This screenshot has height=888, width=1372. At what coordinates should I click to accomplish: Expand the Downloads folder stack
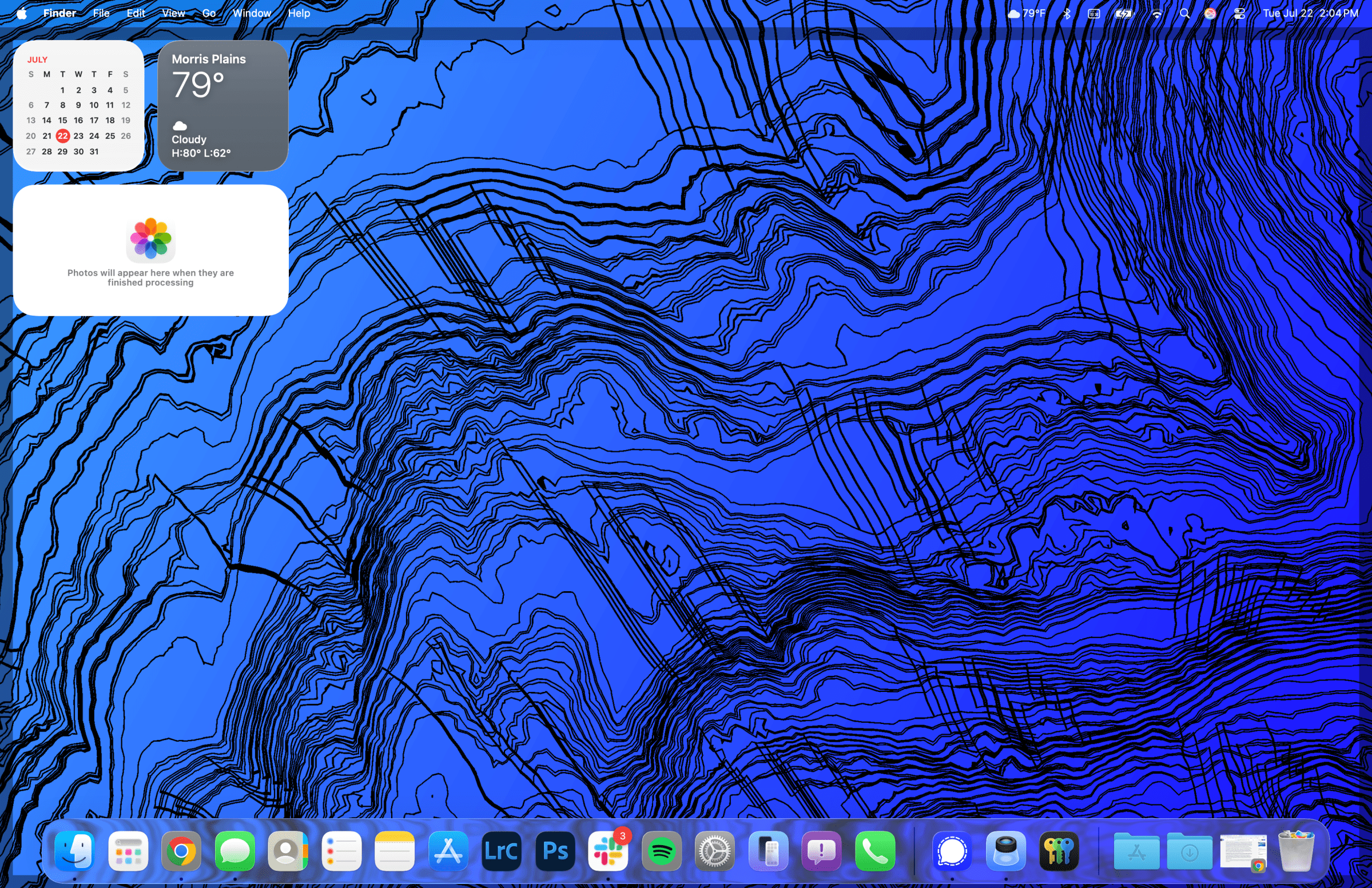click(x=1189, y=850)
